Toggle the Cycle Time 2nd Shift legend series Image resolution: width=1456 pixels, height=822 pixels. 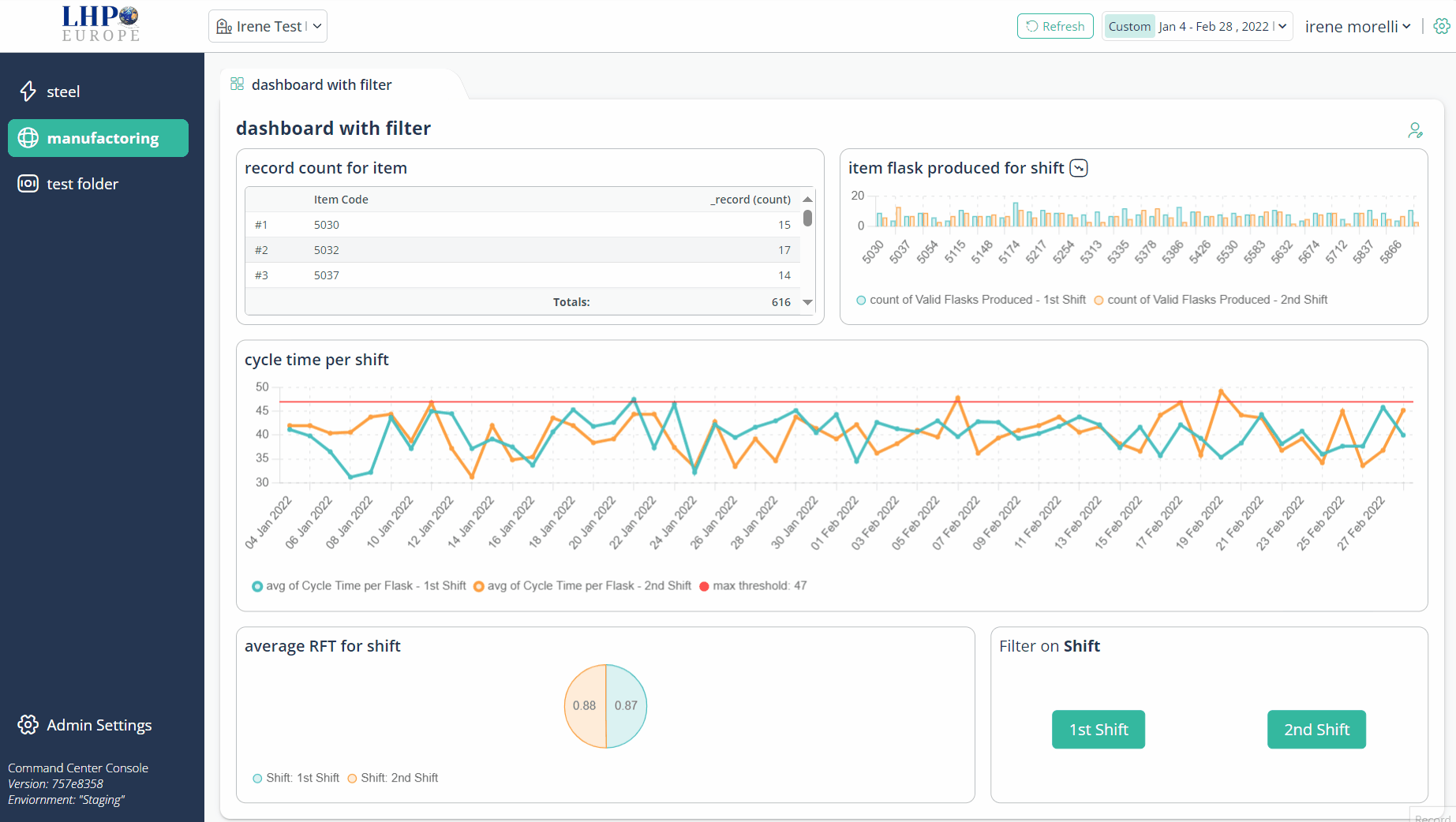[582, 586]
